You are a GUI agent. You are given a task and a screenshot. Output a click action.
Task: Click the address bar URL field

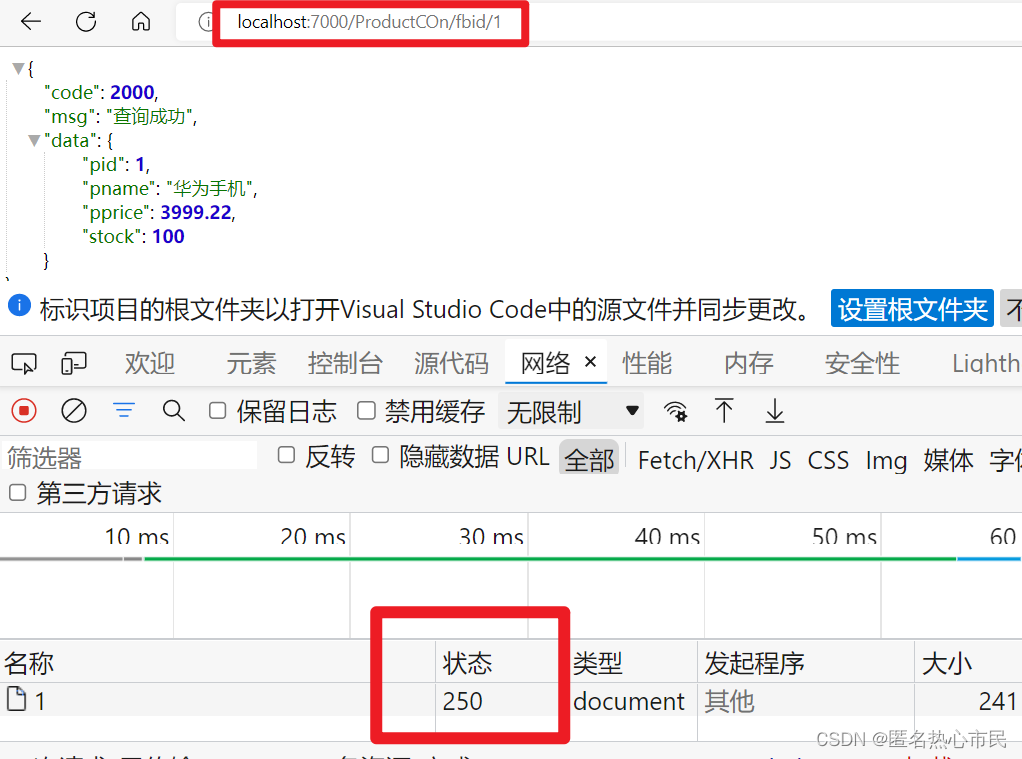[x=370, y=22]
